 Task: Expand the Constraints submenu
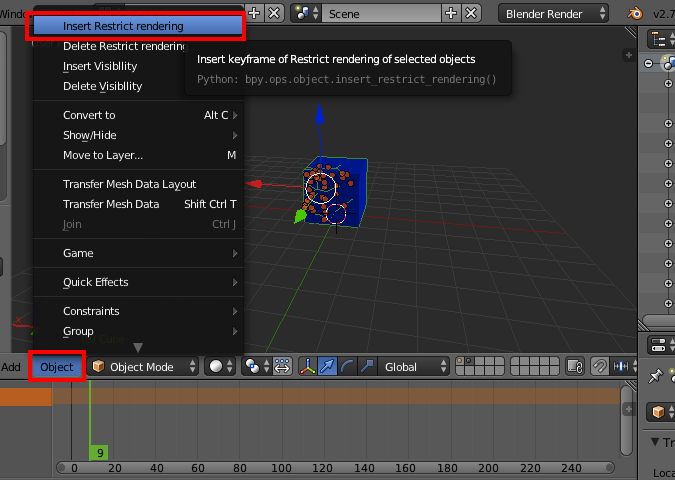[x=138, y=311]
